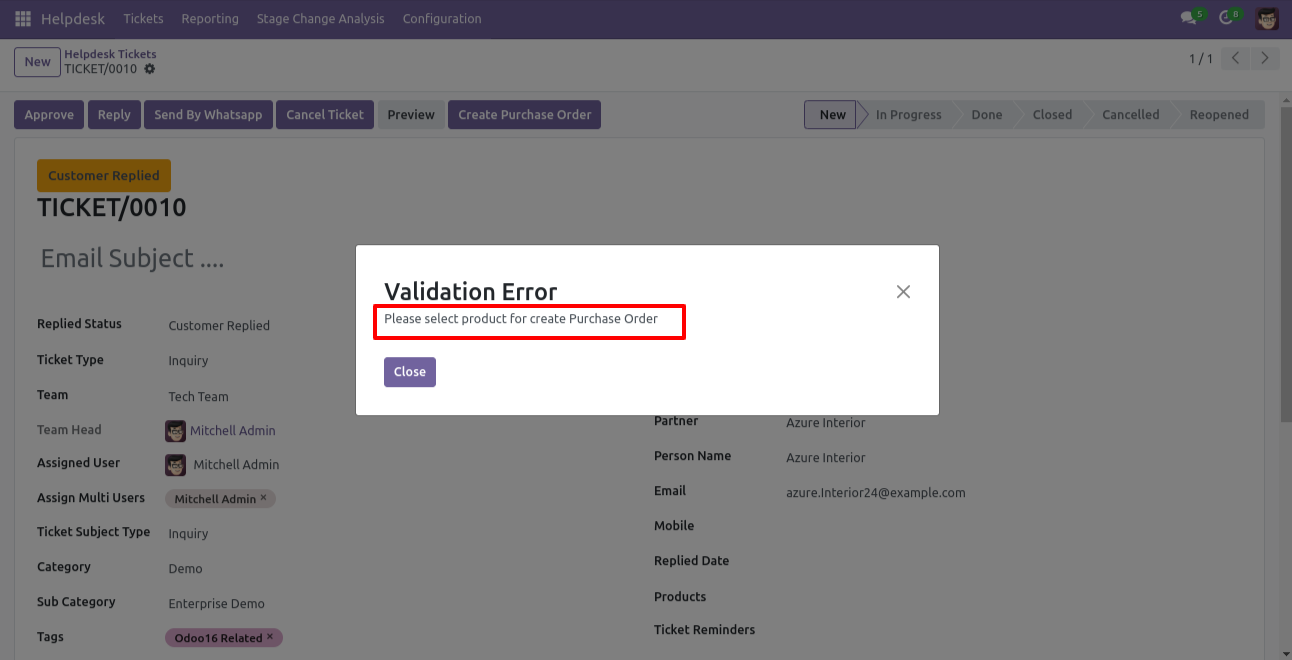
Task: Click the Helpdesk app title
Action: tap(74, 19)
